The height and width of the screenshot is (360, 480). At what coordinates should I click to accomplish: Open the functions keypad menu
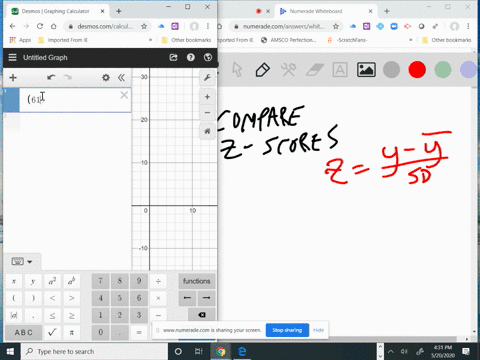click(x=197, y=281)
